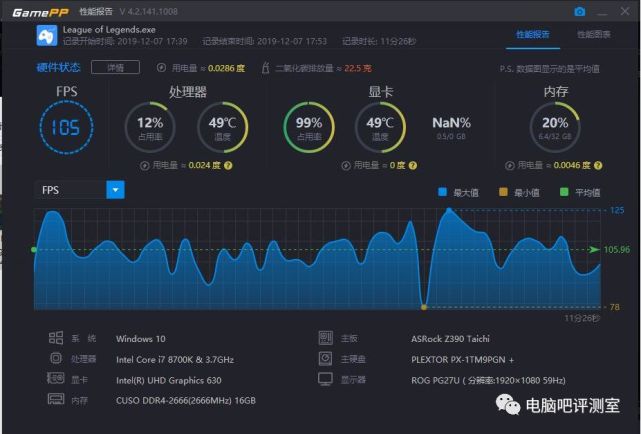
Task: Click the WeChat logo icon
Action: pyautogui.click(x=507, y=405)
